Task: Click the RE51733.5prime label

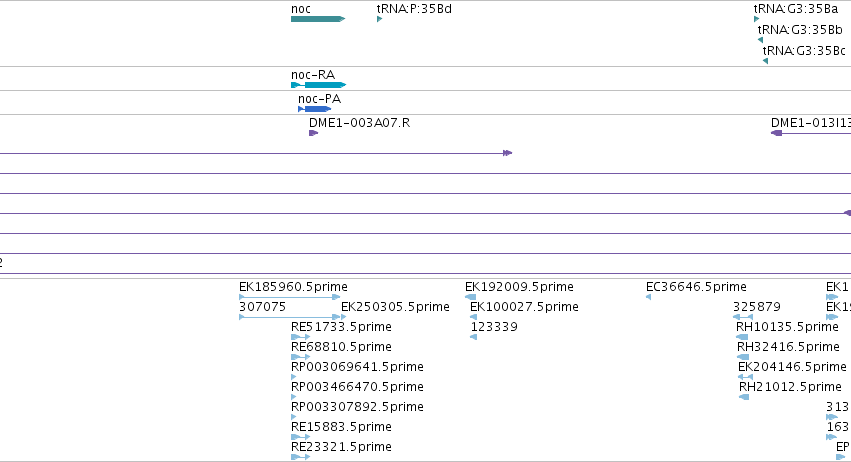Action: pos(341,327)
